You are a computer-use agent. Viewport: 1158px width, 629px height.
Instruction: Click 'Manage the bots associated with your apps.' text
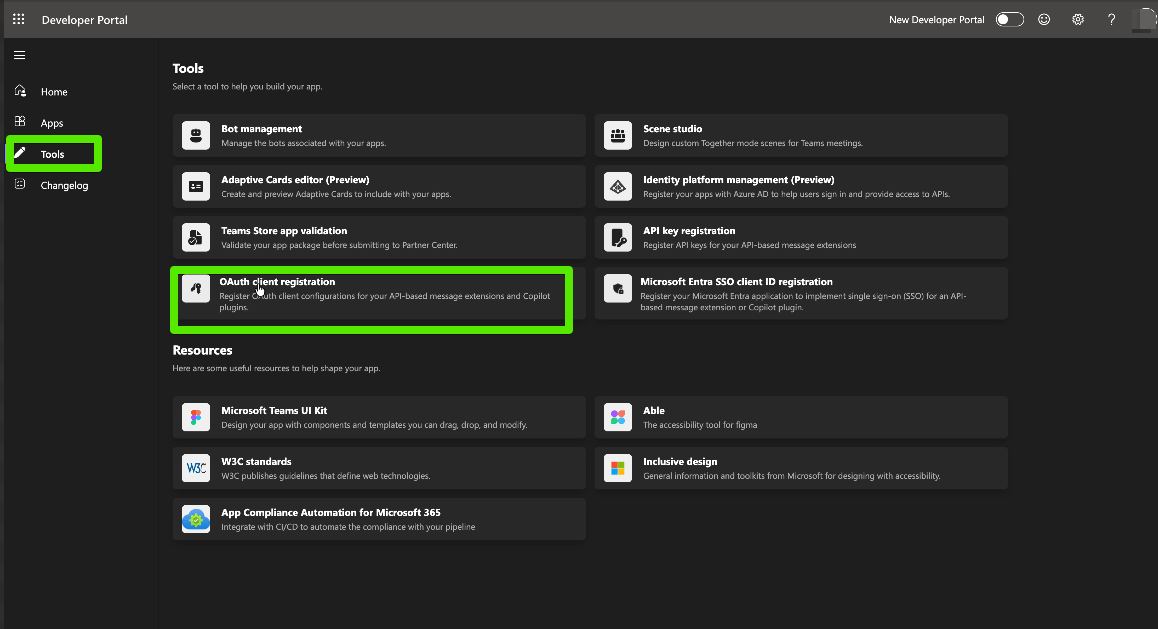[304, 143]
